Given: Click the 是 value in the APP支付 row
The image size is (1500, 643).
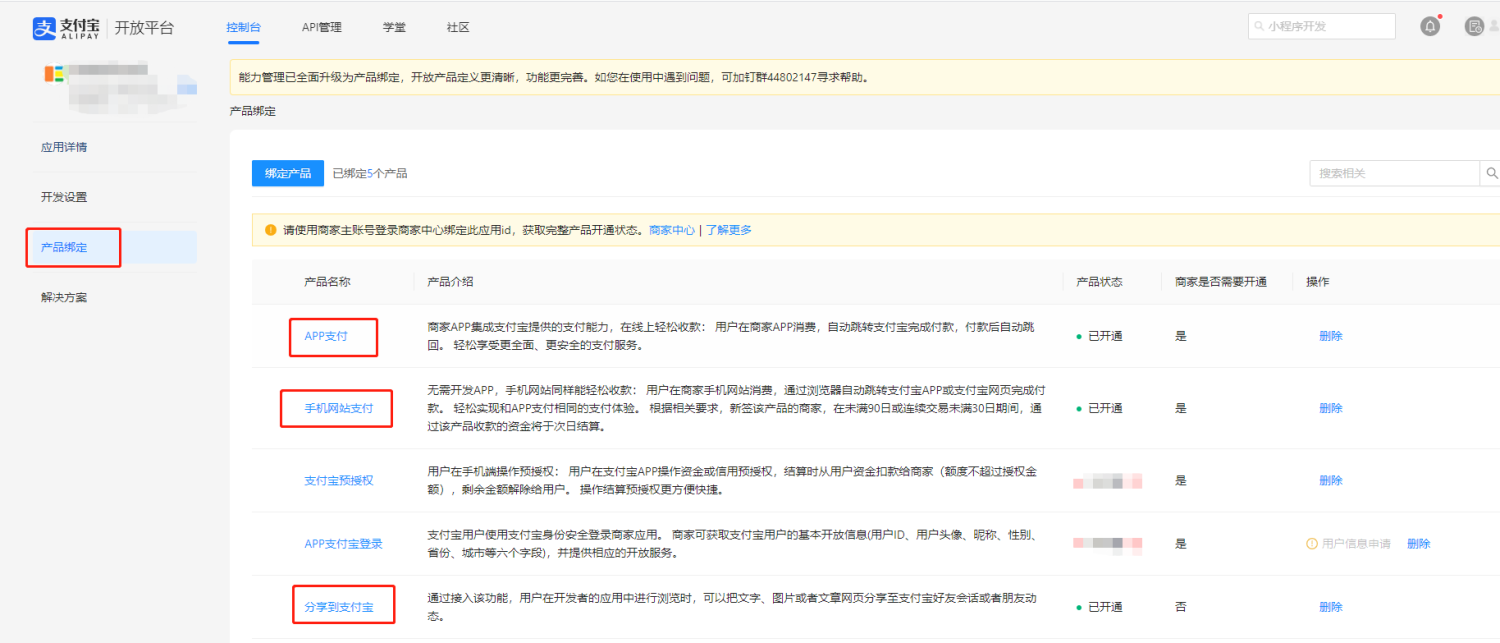Looking at the screenshot, I should point(1181,336).
